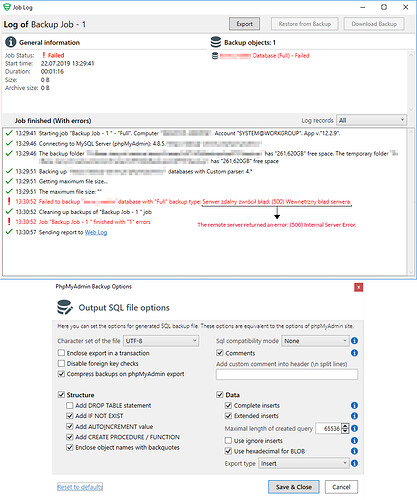
Task: Toggle Complete inserts checkbox
Action: tap(228, 405)
